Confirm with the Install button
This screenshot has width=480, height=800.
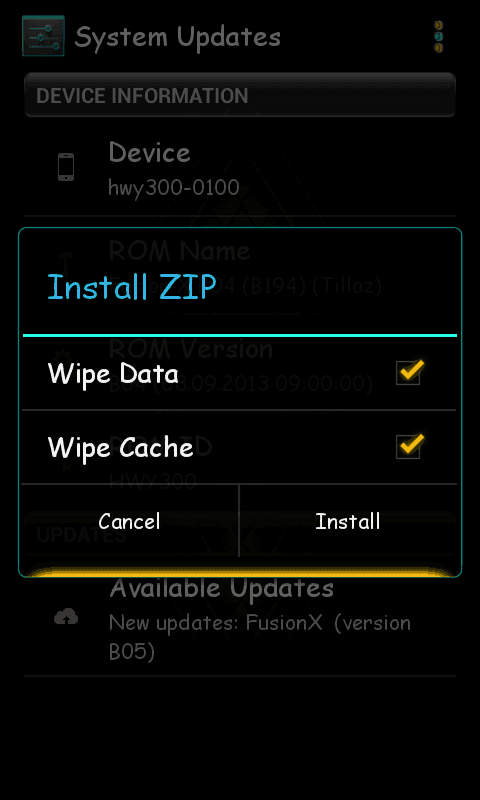(348, 521)
